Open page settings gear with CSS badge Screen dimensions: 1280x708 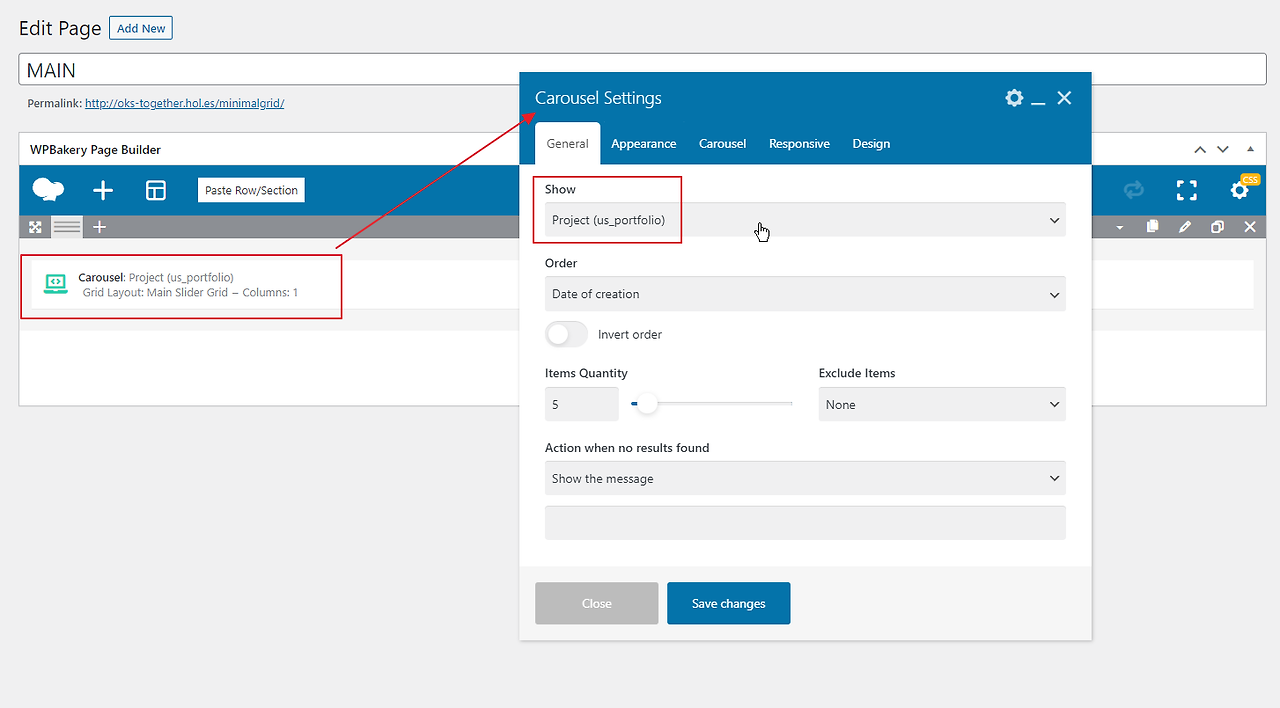tap(1240, 190)
